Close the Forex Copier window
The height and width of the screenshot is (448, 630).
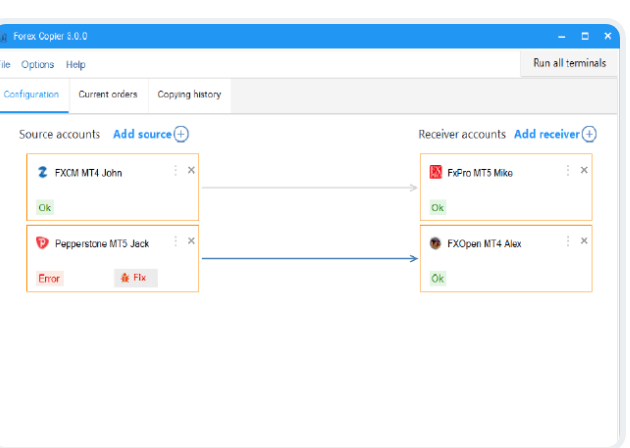[x=608, y=36]
